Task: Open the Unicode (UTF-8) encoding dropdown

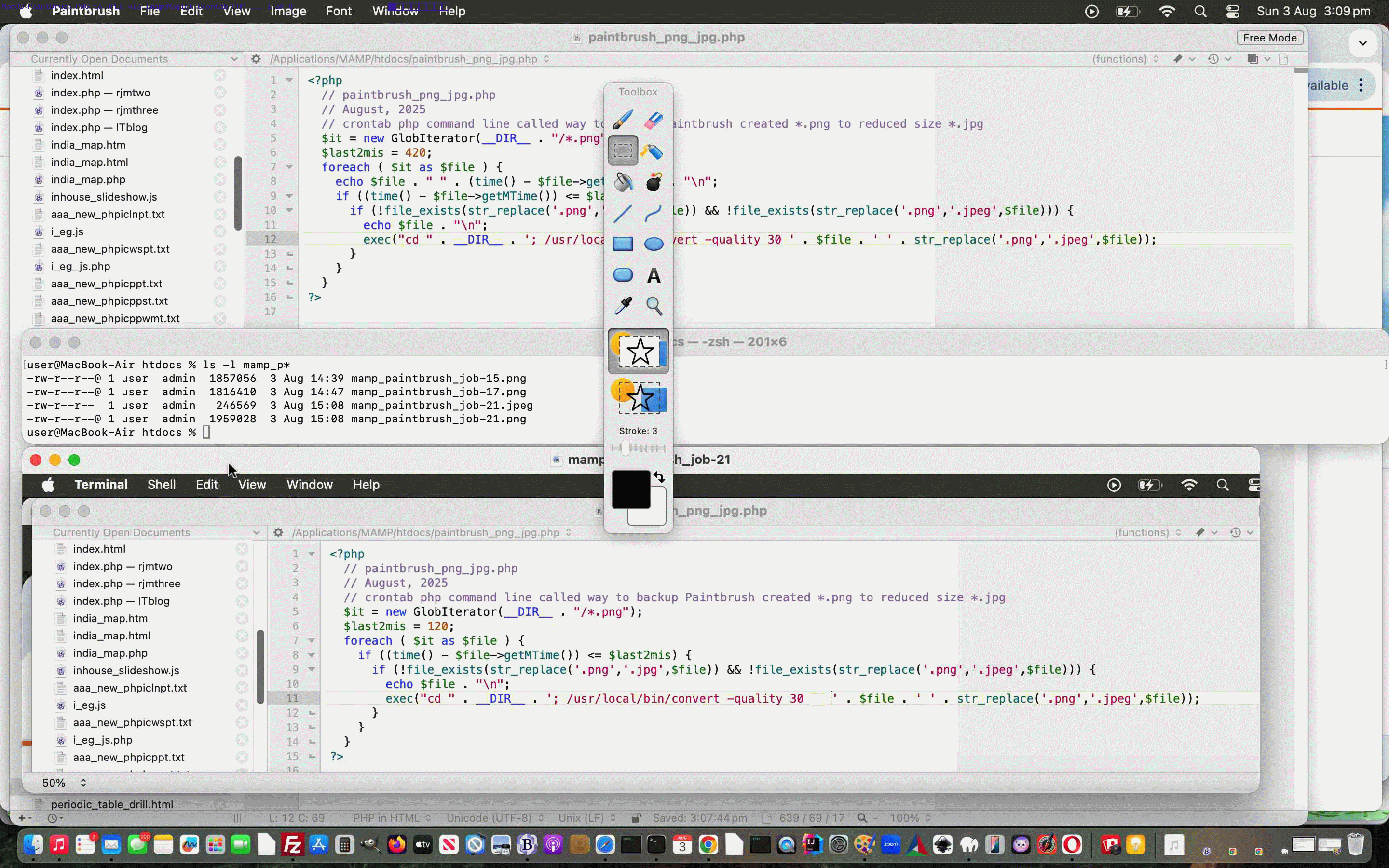Action: pyautogui.click(x=495, y=817)
